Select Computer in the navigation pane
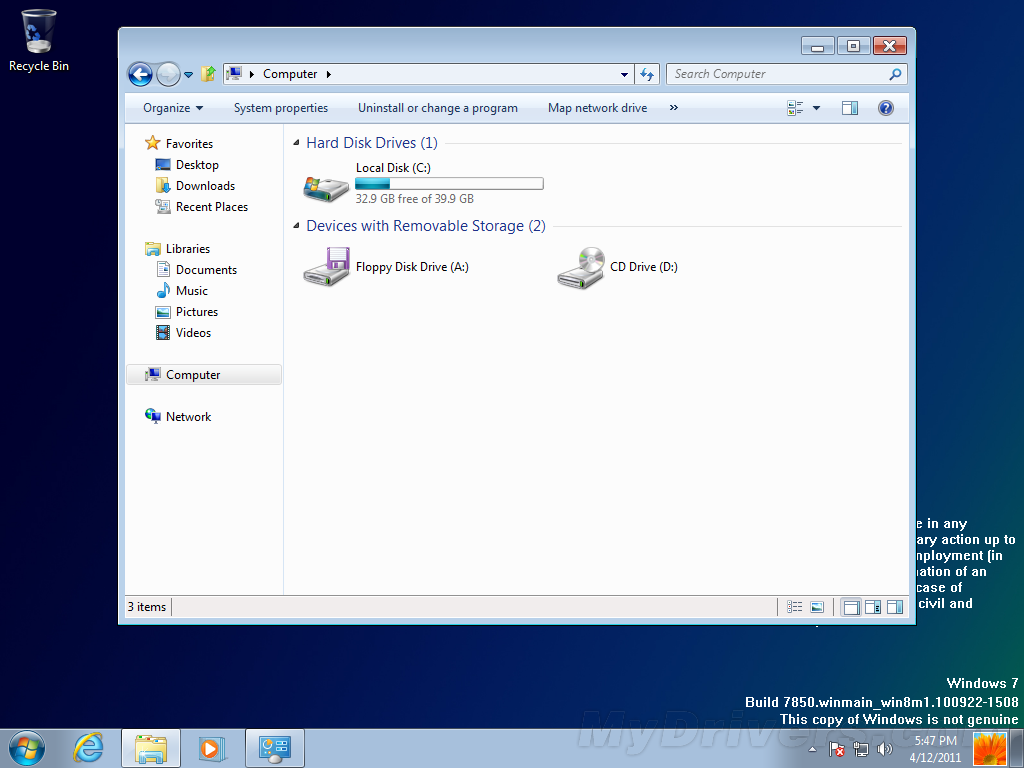Viewport: 1024px width, 768px height. (204, 375)
